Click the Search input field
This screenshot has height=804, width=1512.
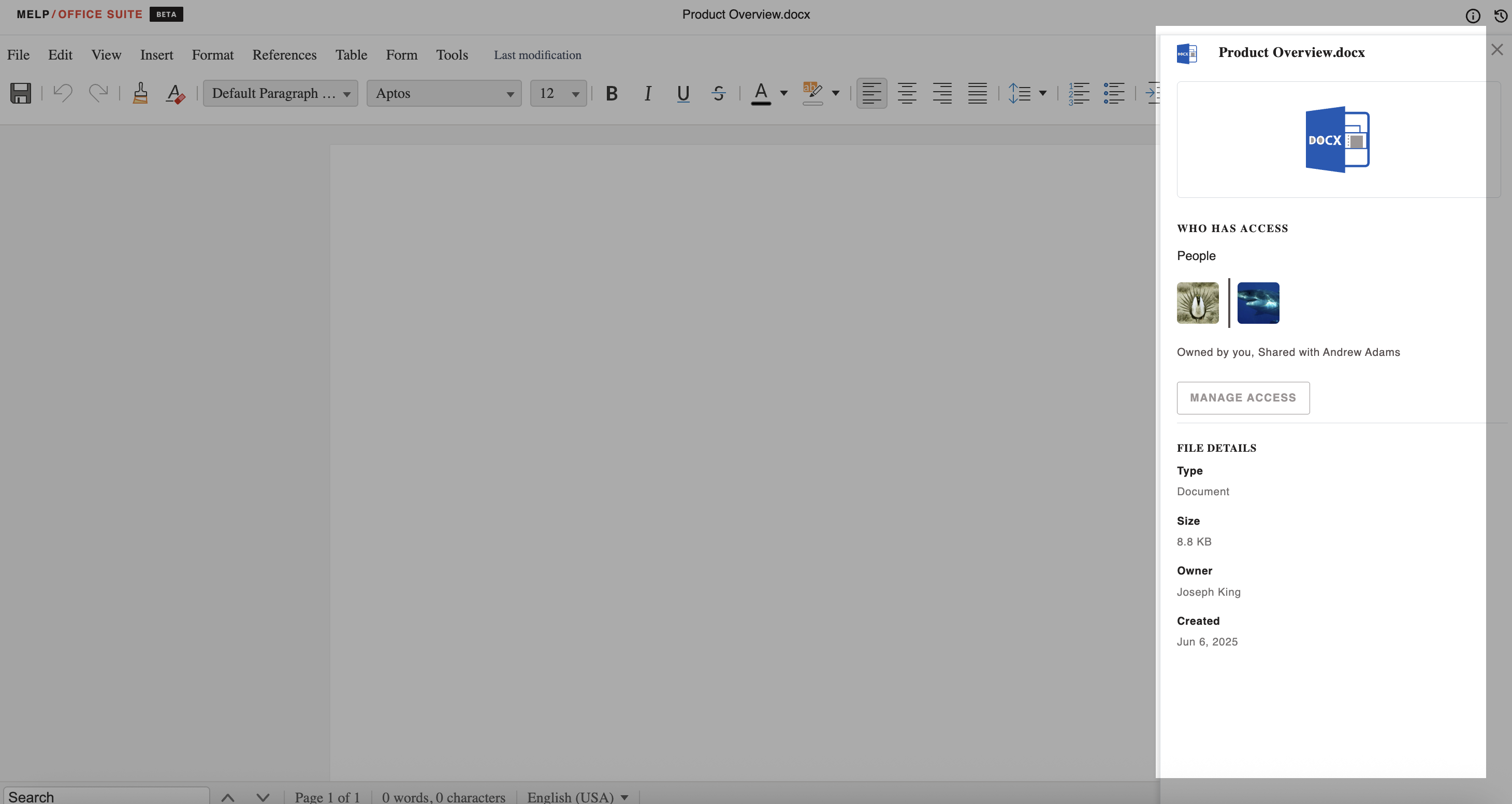[106, 796]
